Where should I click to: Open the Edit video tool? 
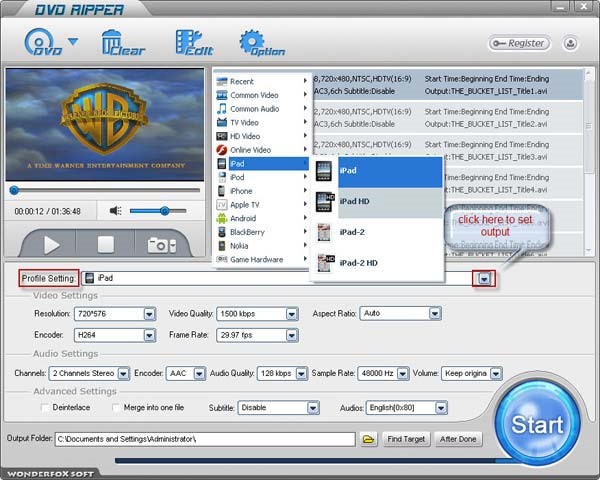(194, 42)
